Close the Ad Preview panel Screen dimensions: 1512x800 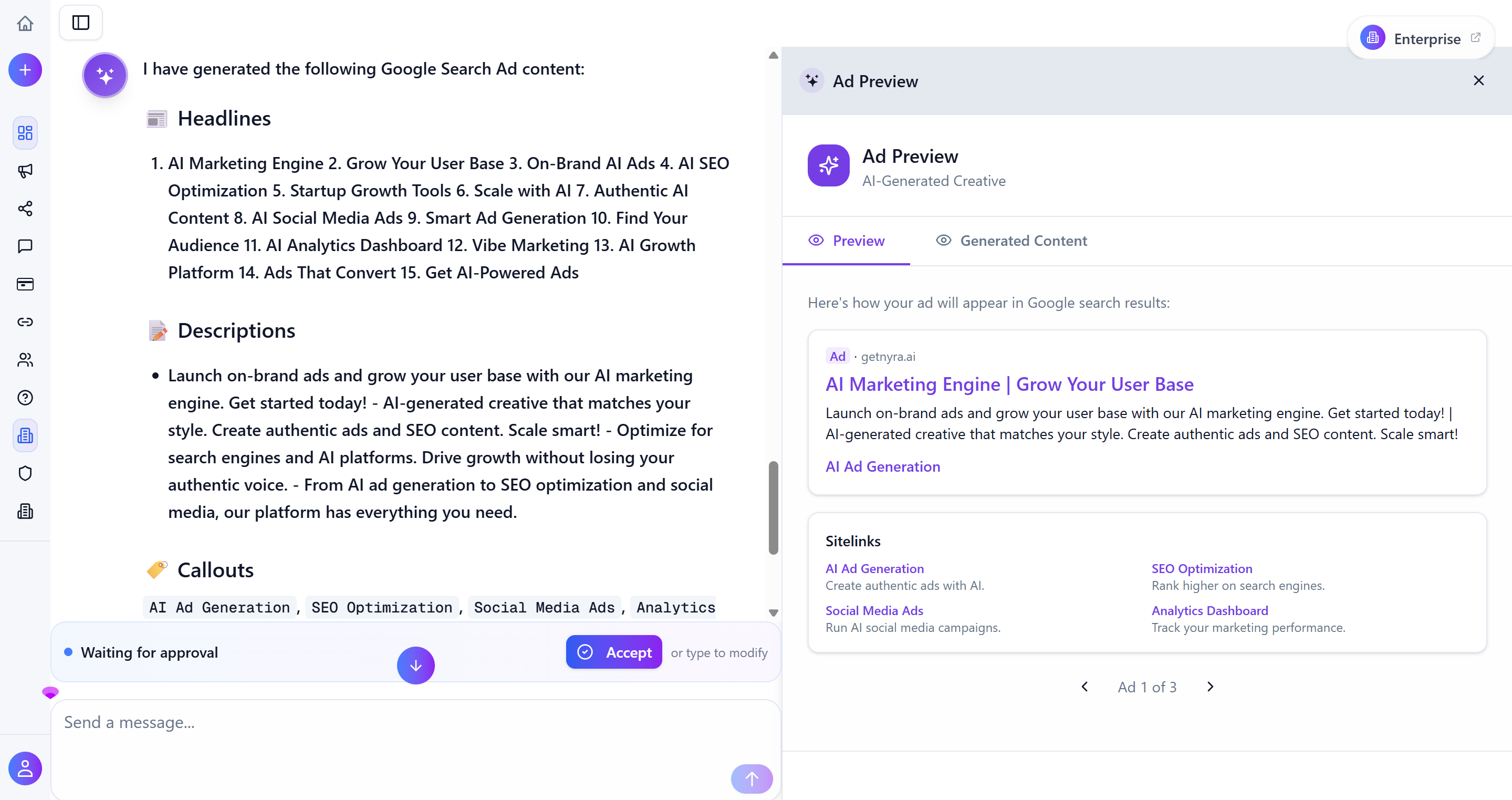pyautogui.click(x=1478, y=80)
